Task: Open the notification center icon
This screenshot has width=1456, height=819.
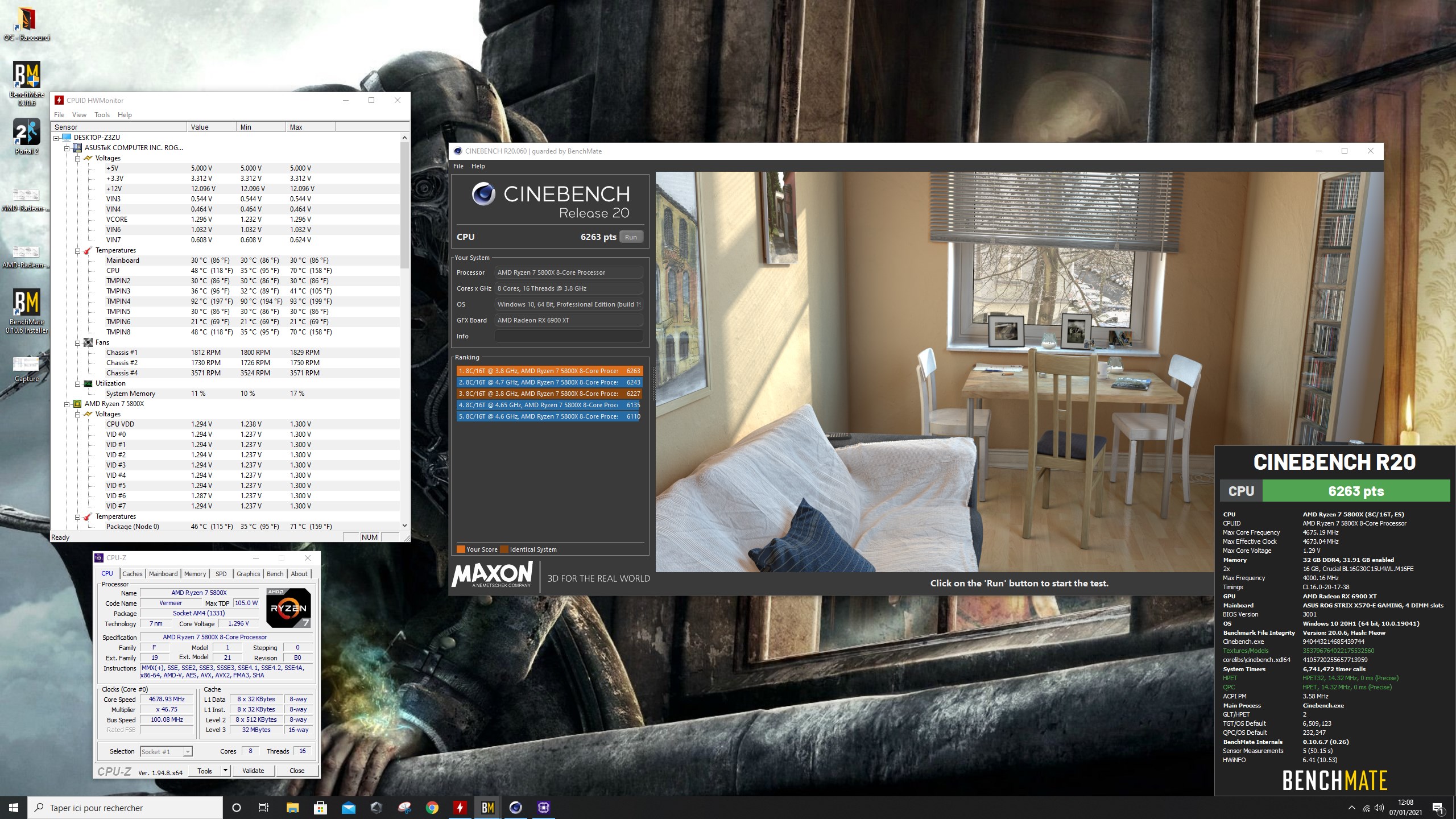Action: (x=1437, y=808)
